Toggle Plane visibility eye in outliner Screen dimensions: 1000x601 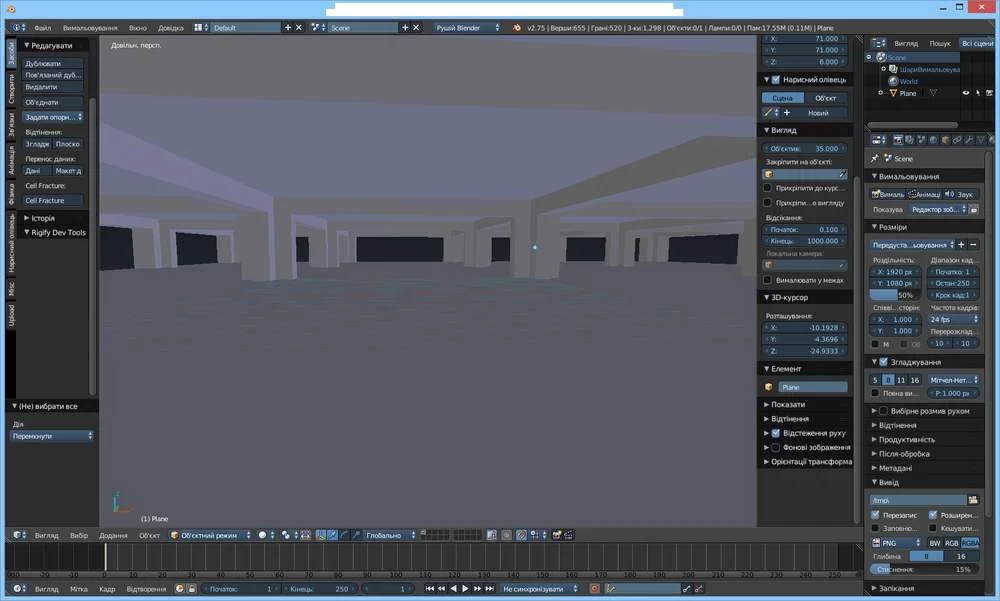966,93
